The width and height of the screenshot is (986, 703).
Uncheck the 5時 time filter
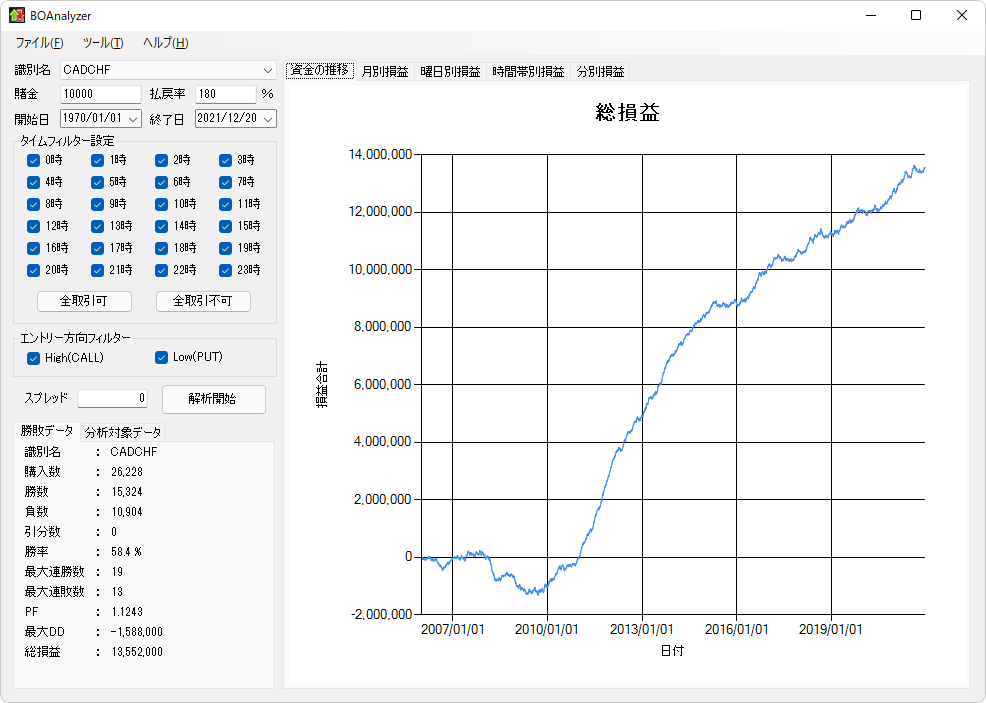[97, 182]
